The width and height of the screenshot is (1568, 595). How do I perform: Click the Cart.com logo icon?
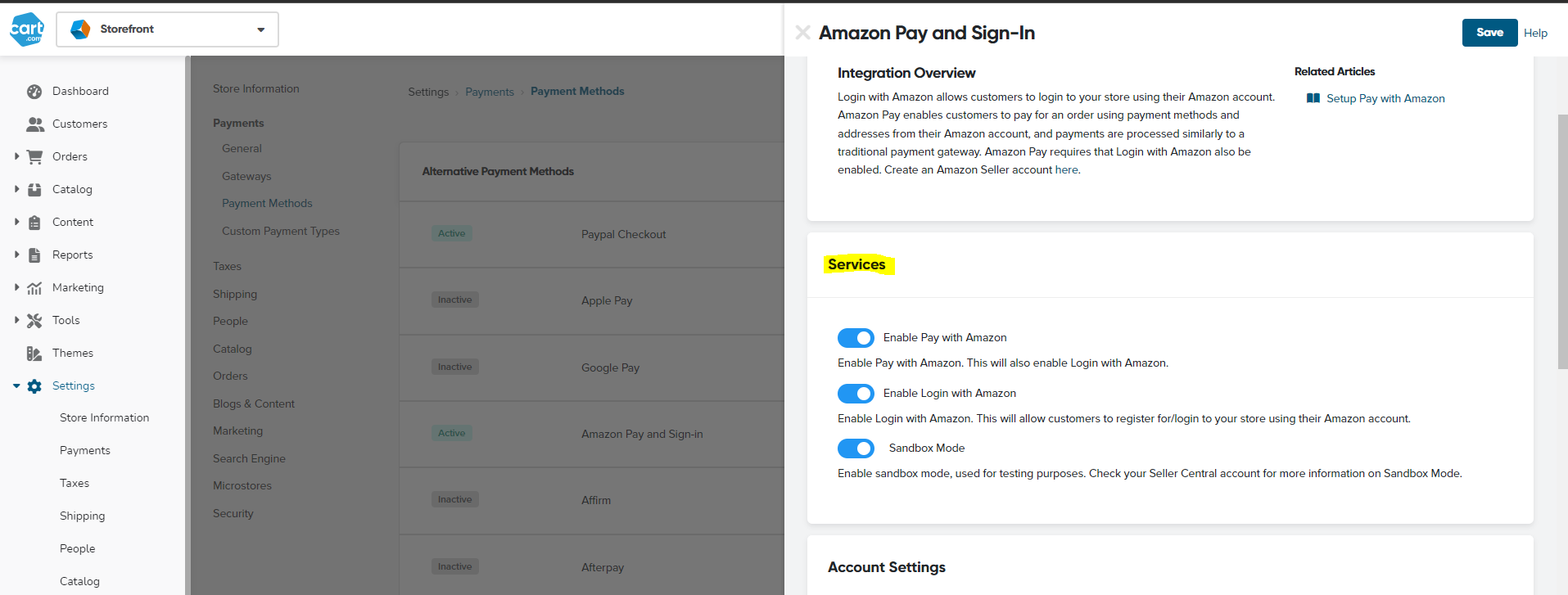(x=26, y=29)
